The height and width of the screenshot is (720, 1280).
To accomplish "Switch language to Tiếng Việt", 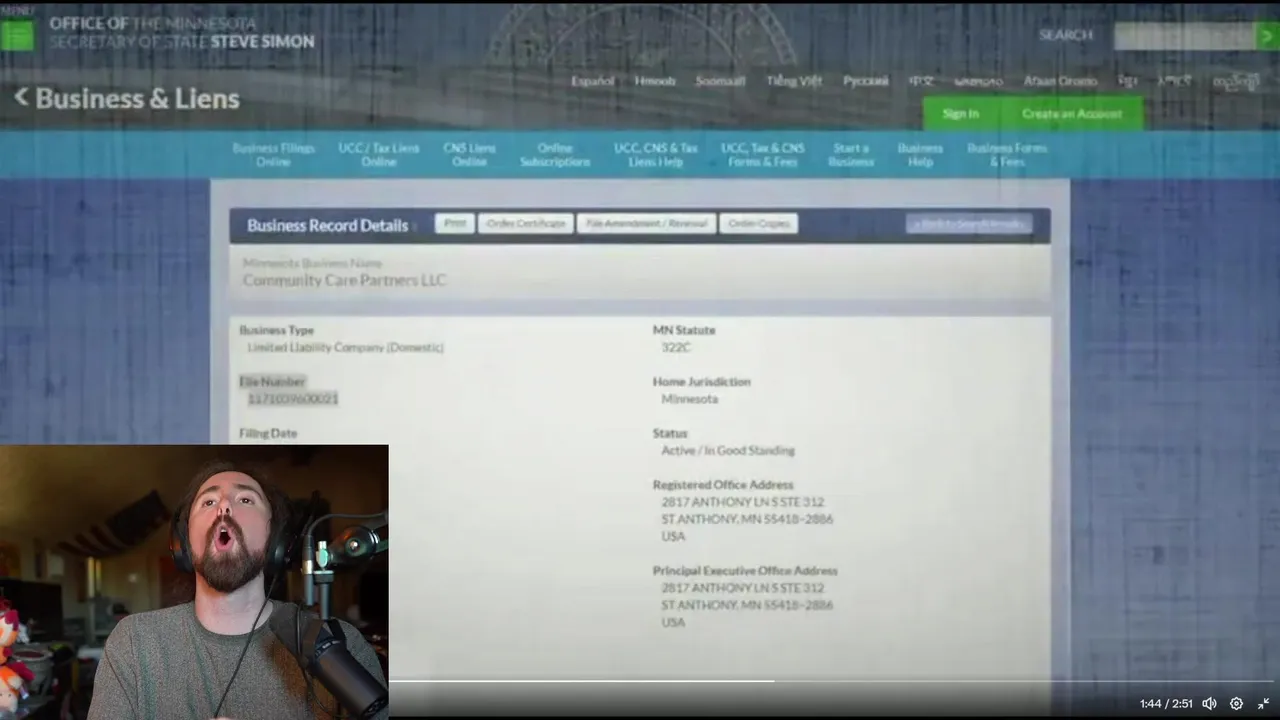I will [794, 81].
